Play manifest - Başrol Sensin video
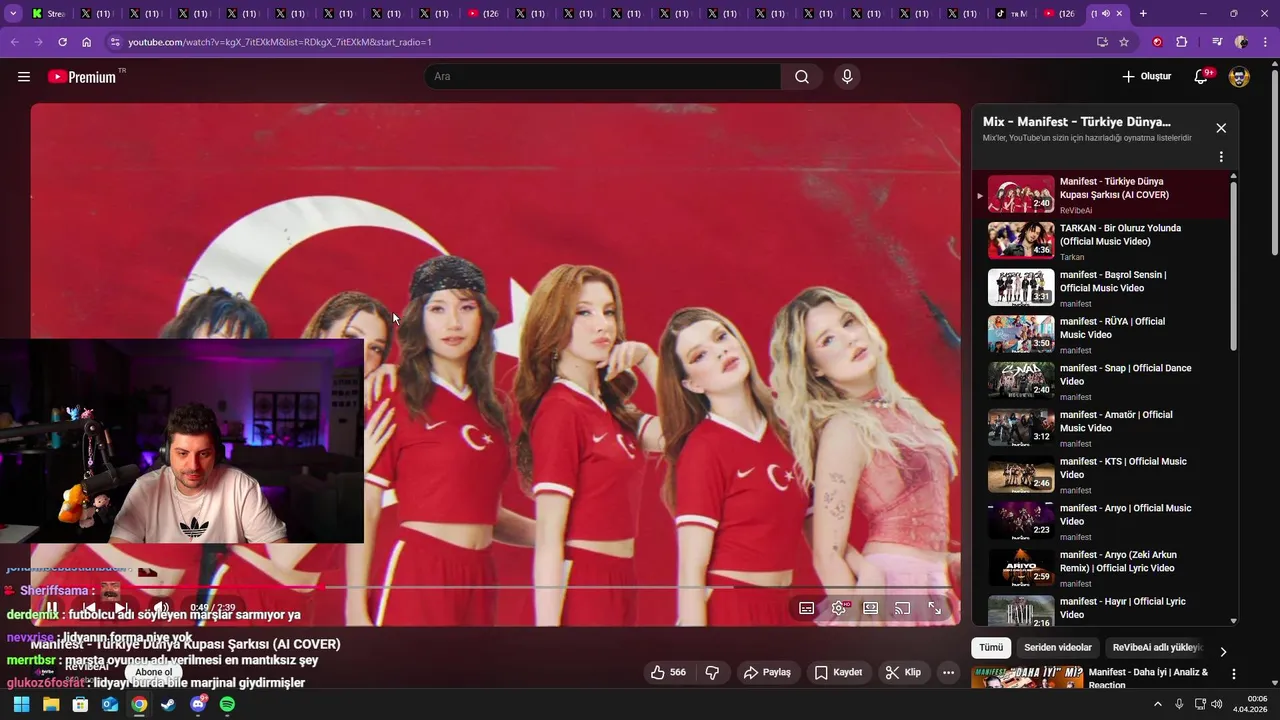1280x720 pixels. tap(1100, 288)
